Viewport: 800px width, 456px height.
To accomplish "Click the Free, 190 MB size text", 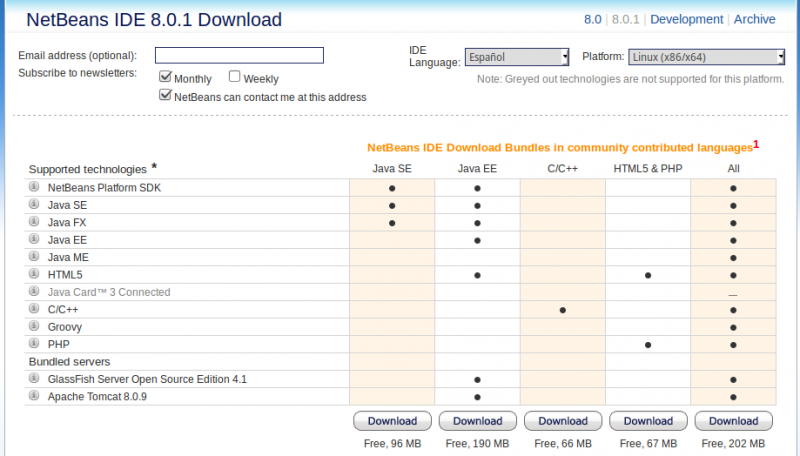I will (x=477, y=444).
